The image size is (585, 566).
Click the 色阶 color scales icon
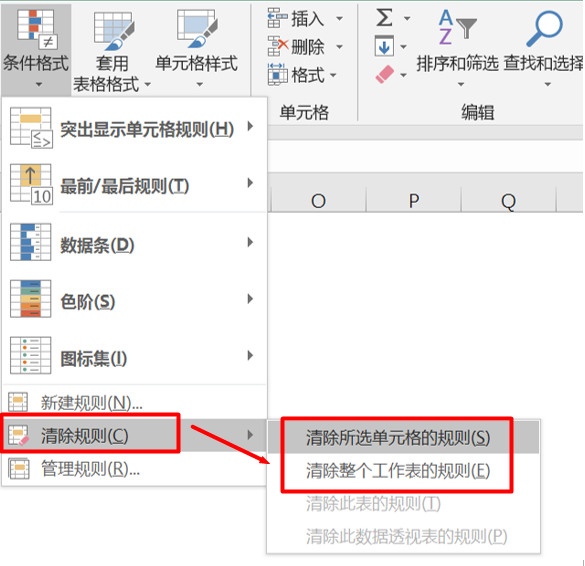click(31, 298)
